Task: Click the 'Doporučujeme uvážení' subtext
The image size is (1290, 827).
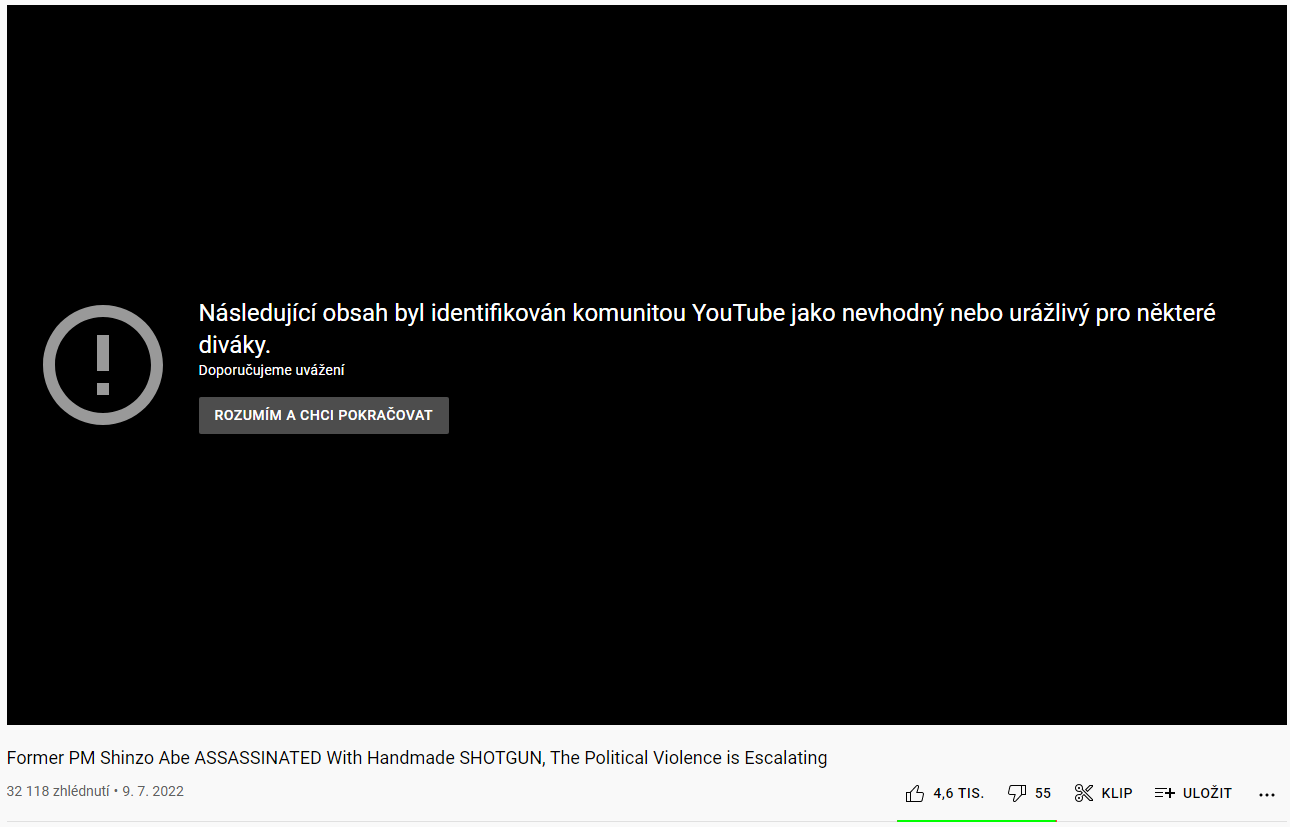Action: (271, 370)
